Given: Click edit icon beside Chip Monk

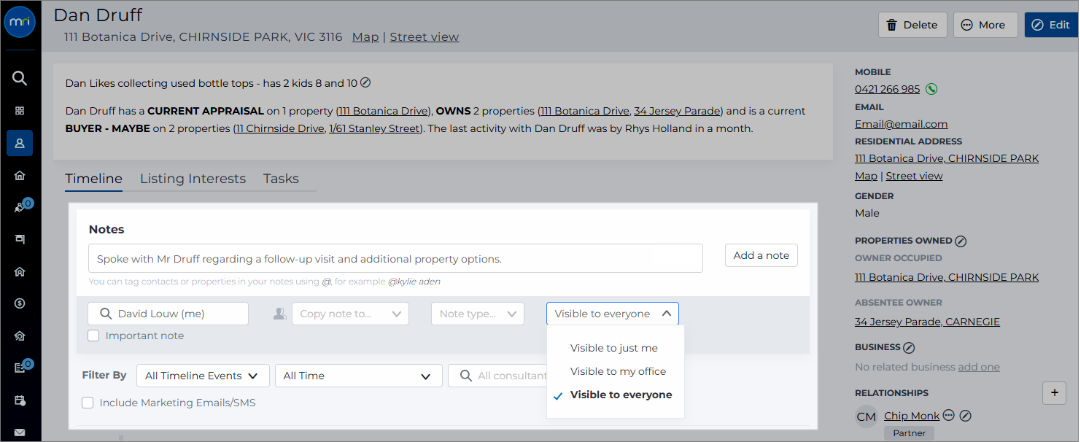Looking at the screenshot, I should [x=966, y=416].
